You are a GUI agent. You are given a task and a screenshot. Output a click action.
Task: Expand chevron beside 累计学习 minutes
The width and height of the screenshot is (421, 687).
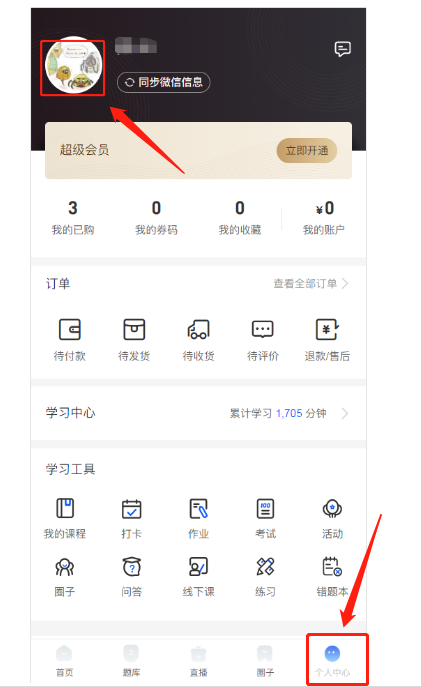[x=345, y=413]
